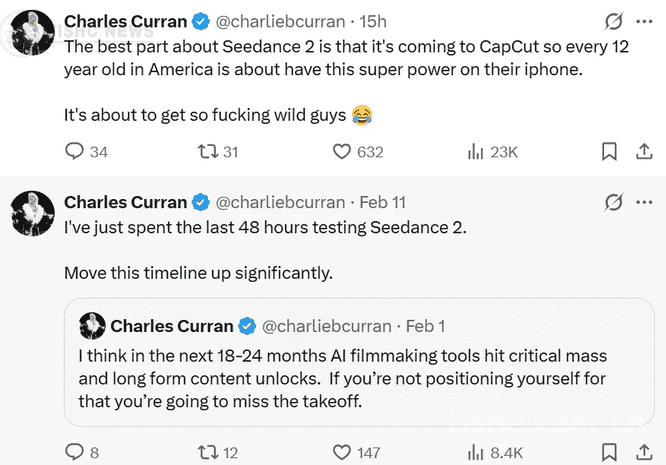Like the tweet with 147 likes
Viewport: 666px width, 465px height.
pos(342,453)
